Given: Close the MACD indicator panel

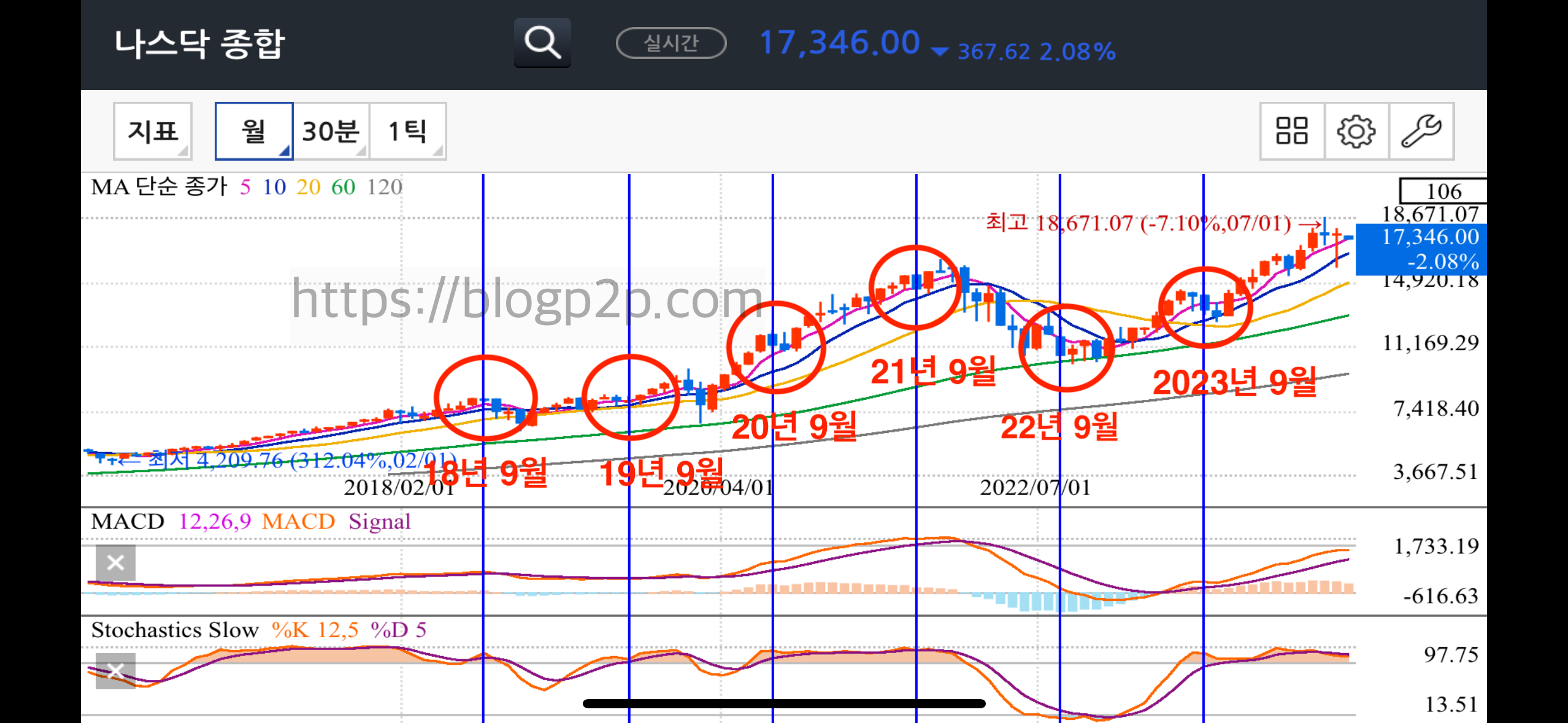Looking at the screenshot, I should [115, 562].
